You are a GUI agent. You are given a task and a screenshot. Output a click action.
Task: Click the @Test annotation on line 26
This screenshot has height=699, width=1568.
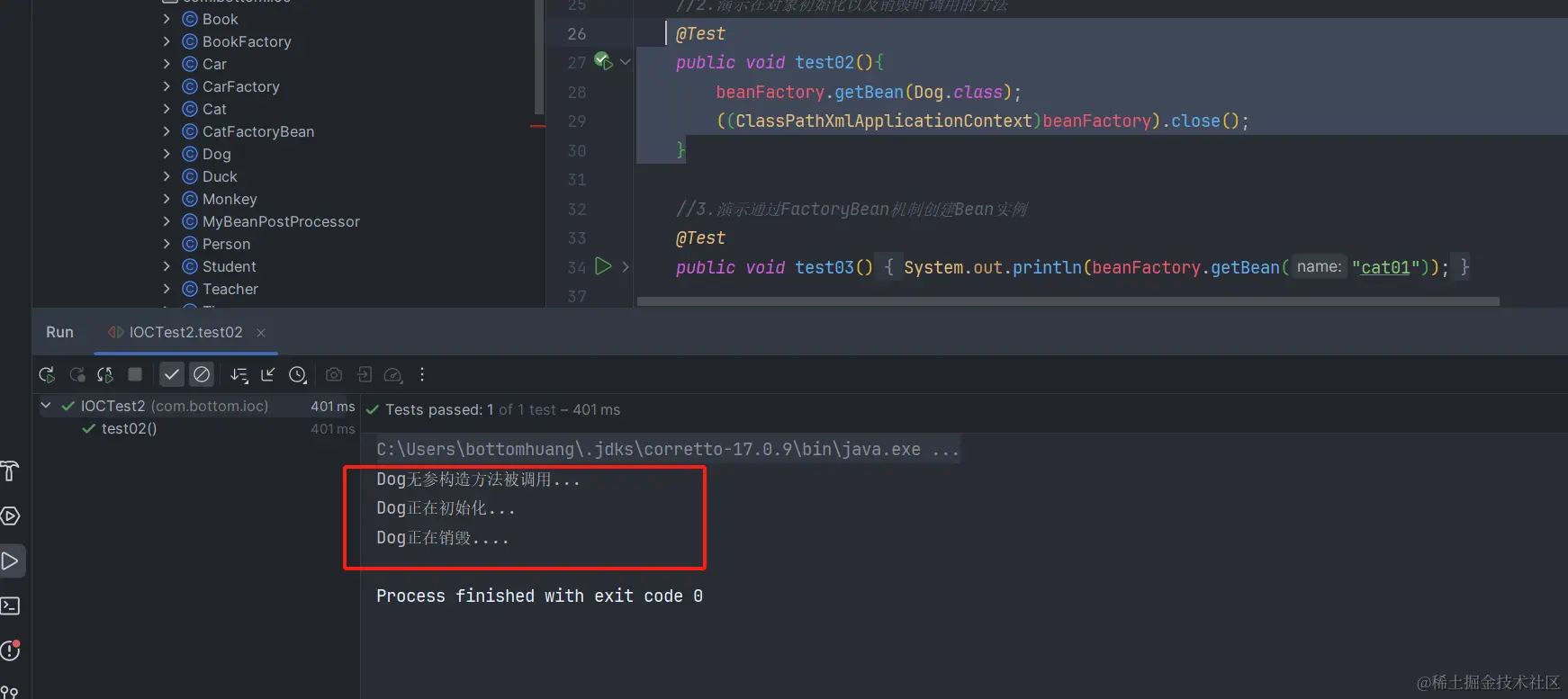pos(700,33)
